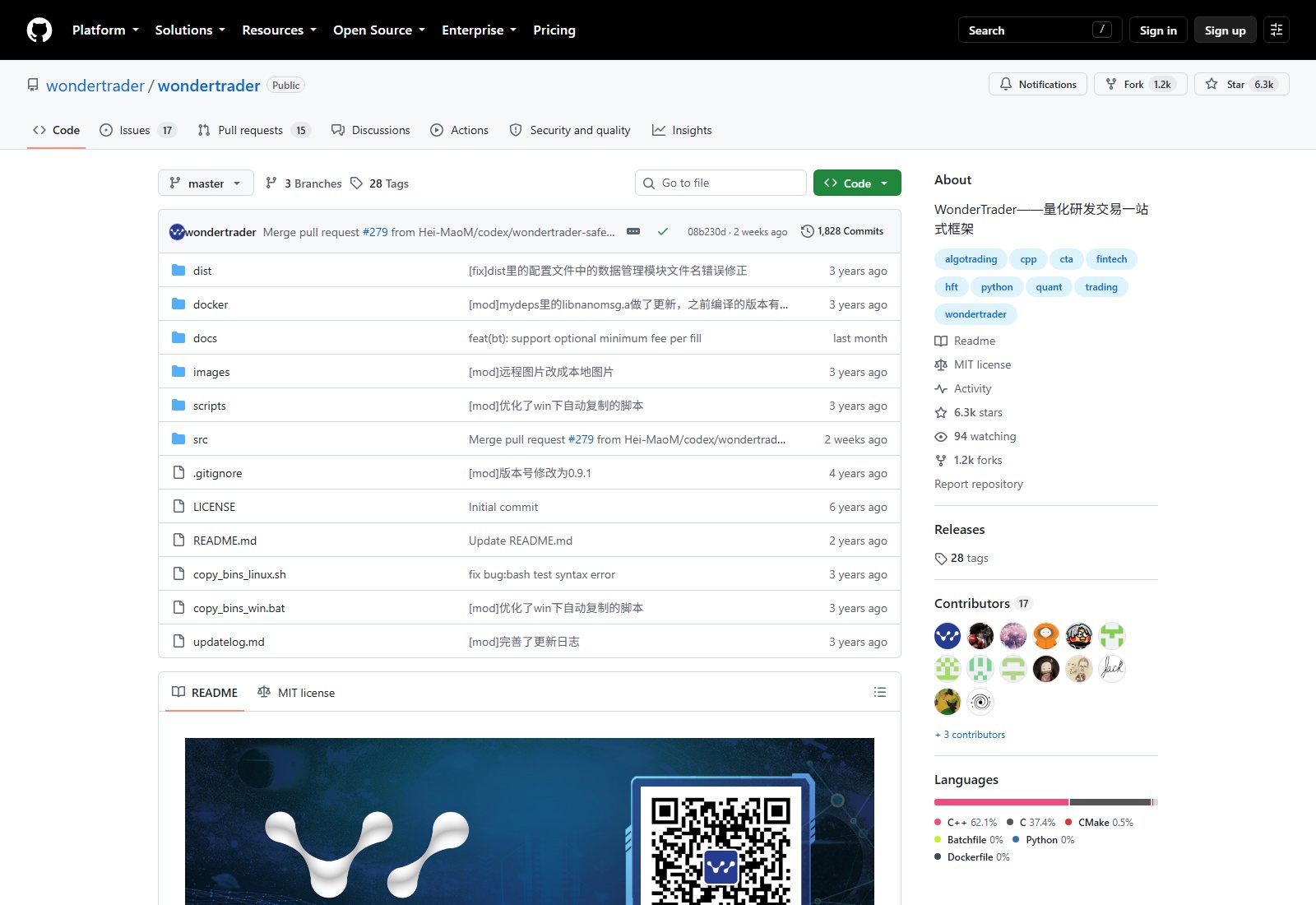
Task: Click the Notifications bell button
Action: (x=1038, y=84)
